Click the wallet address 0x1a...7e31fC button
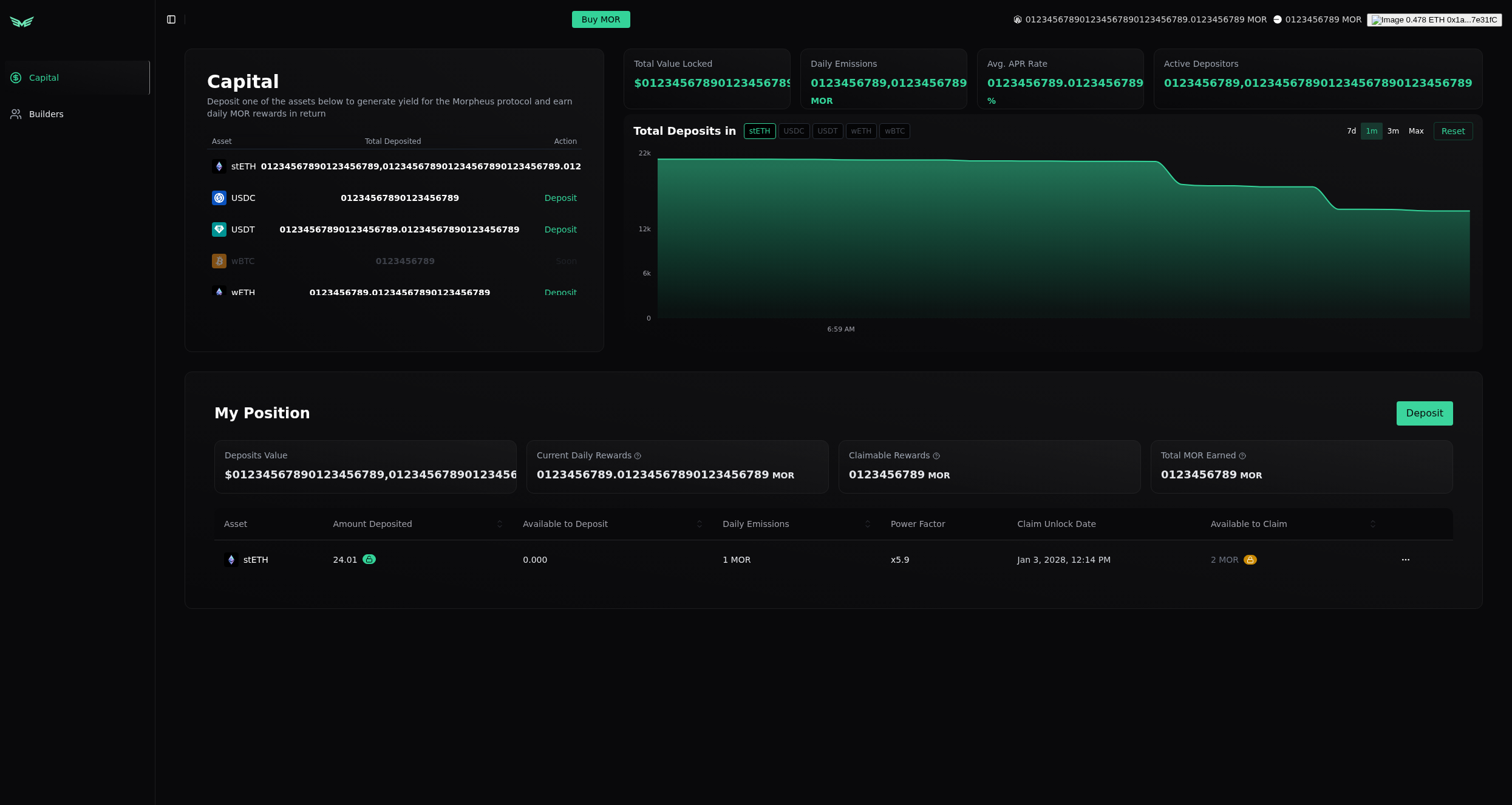The image size is (1512, 805). click(1434, 20)
